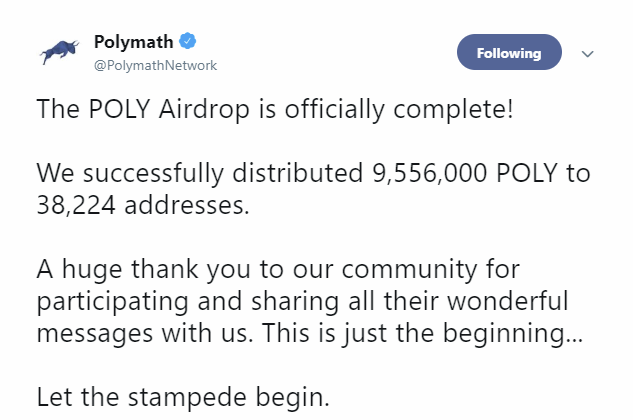Visit the @PolymathNetwork handle
Viewport: 633px width, 420px height.
154,65
